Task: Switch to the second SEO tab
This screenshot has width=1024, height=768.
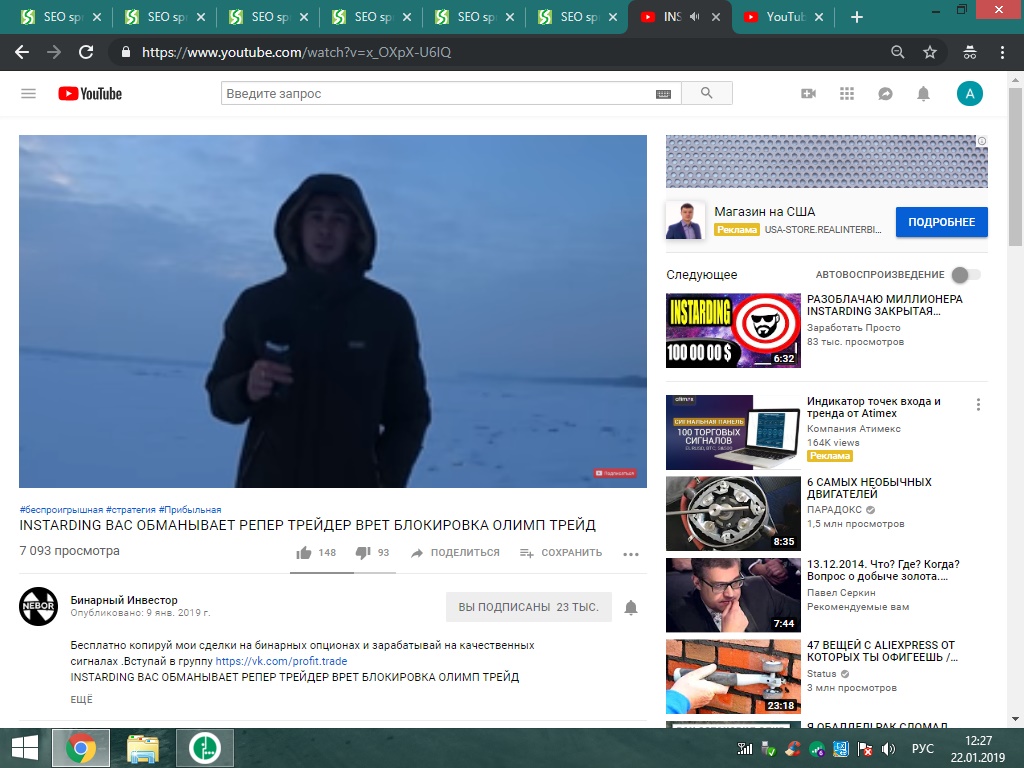Action: click(x=166, y=17)
